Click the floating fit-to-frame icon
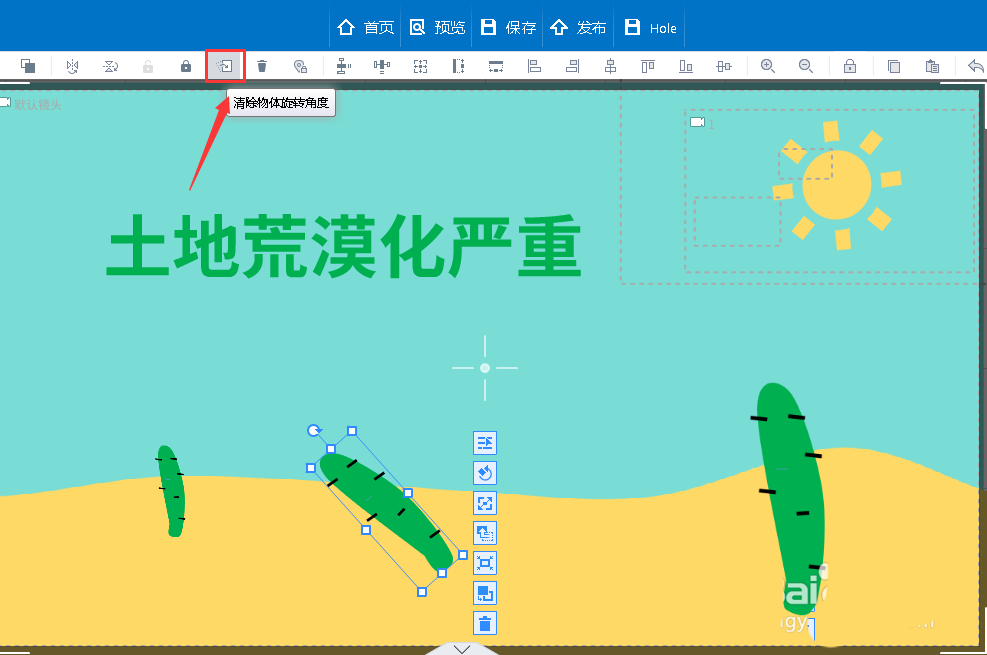987x655 pixels. point(485,563)
